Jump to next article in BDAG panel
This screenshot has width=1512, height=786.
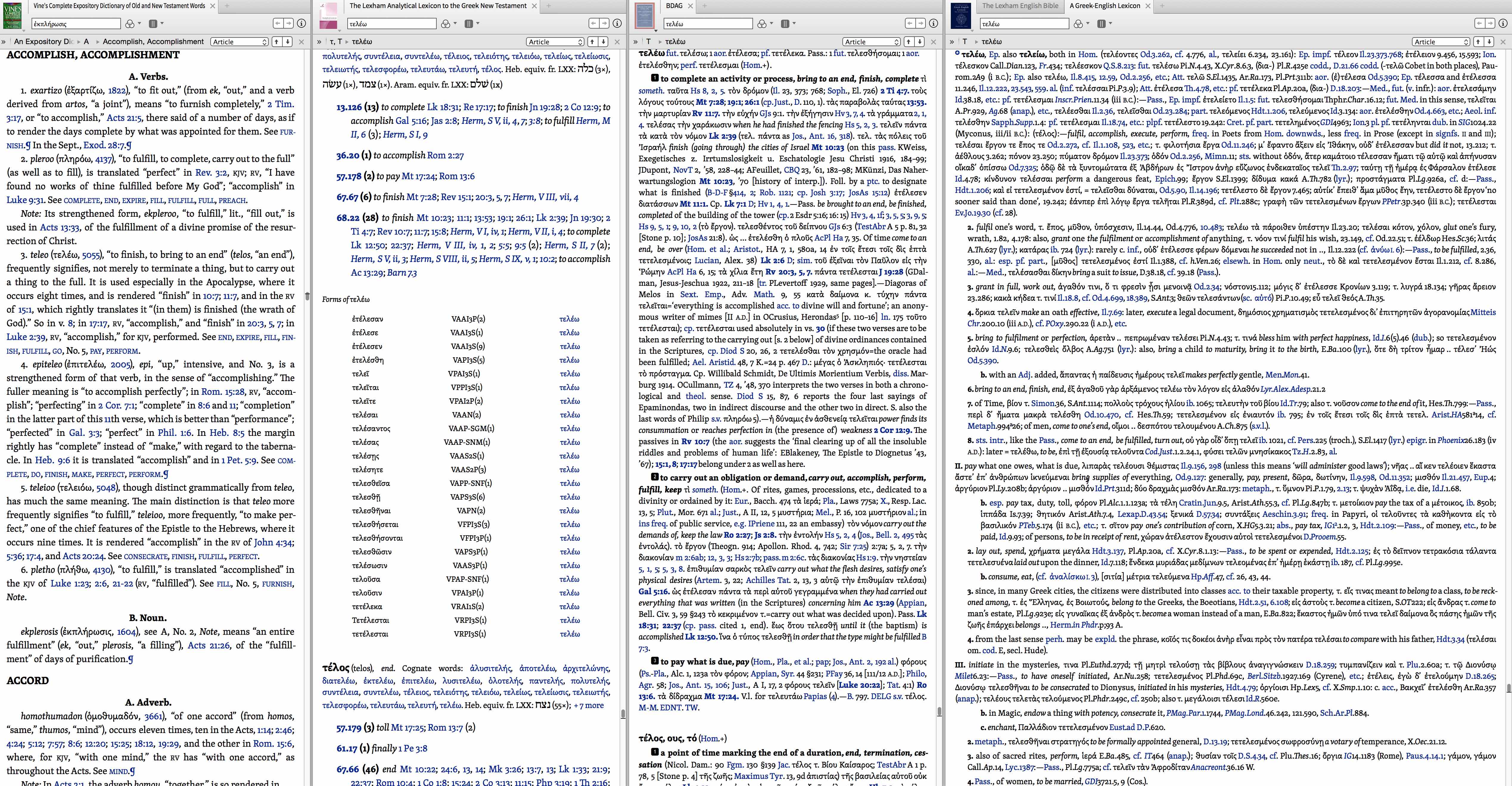tap(919, 42)
